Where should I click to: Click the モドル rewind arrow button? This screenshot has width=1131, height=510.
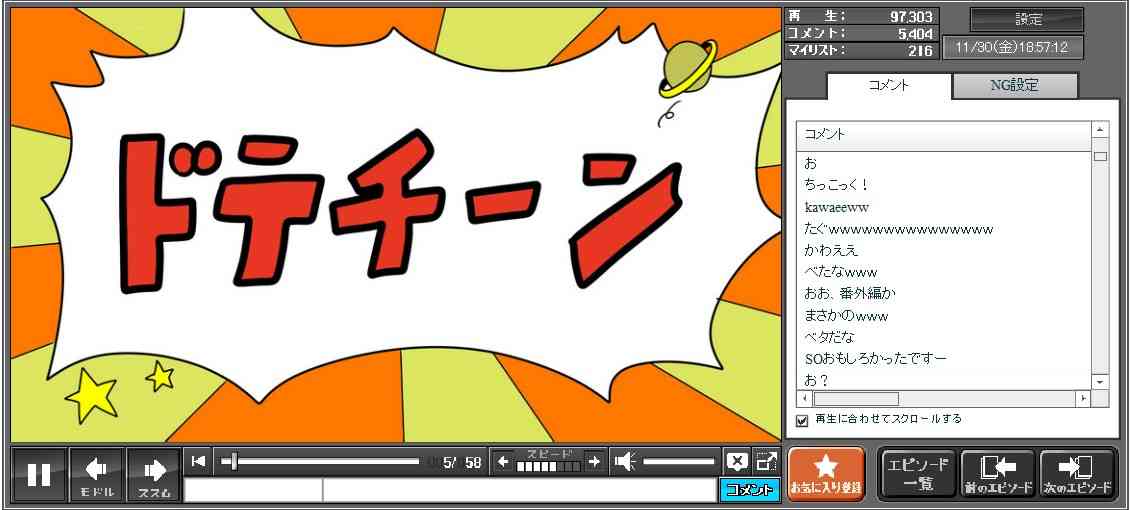click(96, 474)
